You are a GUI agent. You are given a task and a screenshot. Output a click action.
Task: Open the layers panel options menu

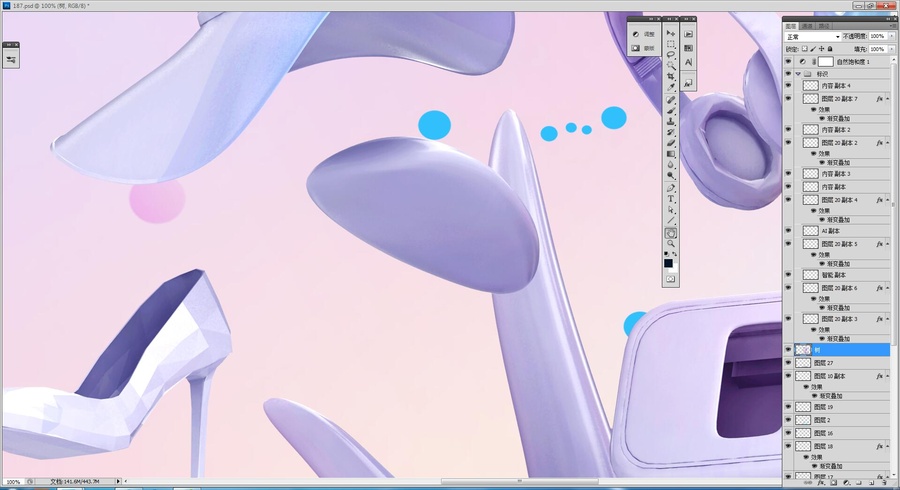[893, 26]
